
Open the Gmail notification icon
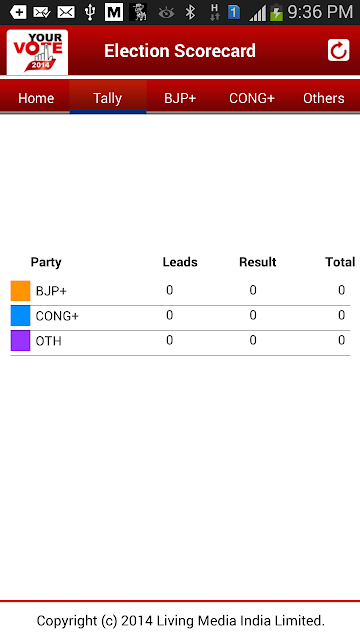tap(113, 12)
